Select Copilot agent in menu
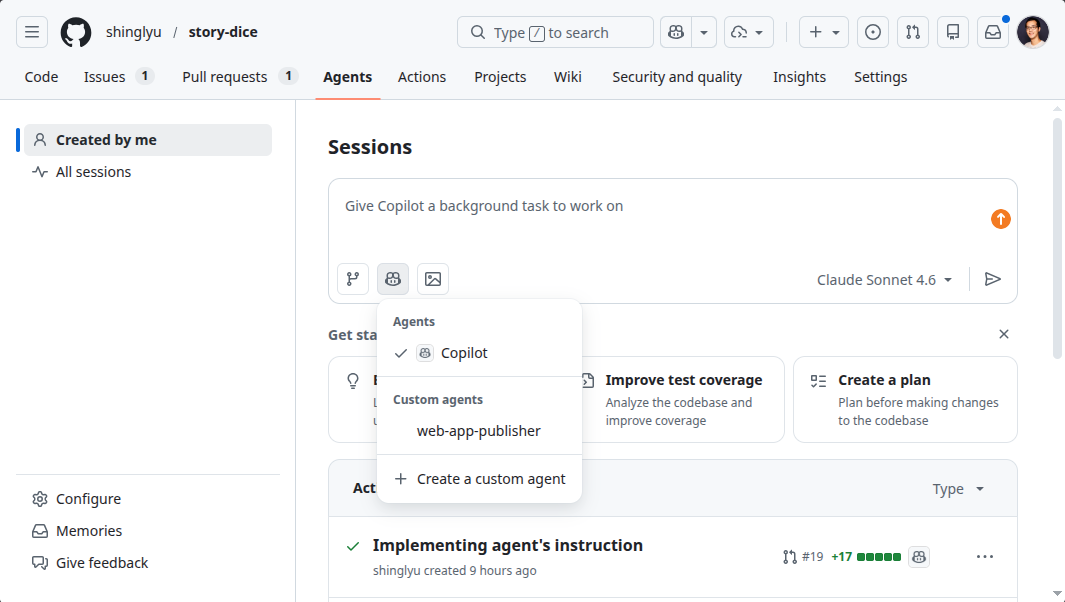 (480, 353)
